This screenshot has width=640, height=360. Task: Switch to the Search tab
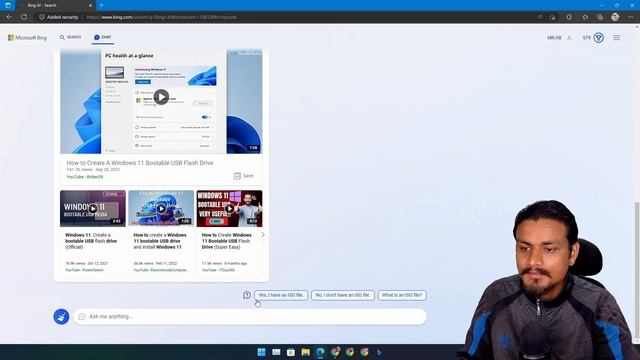tap(71, 37)
